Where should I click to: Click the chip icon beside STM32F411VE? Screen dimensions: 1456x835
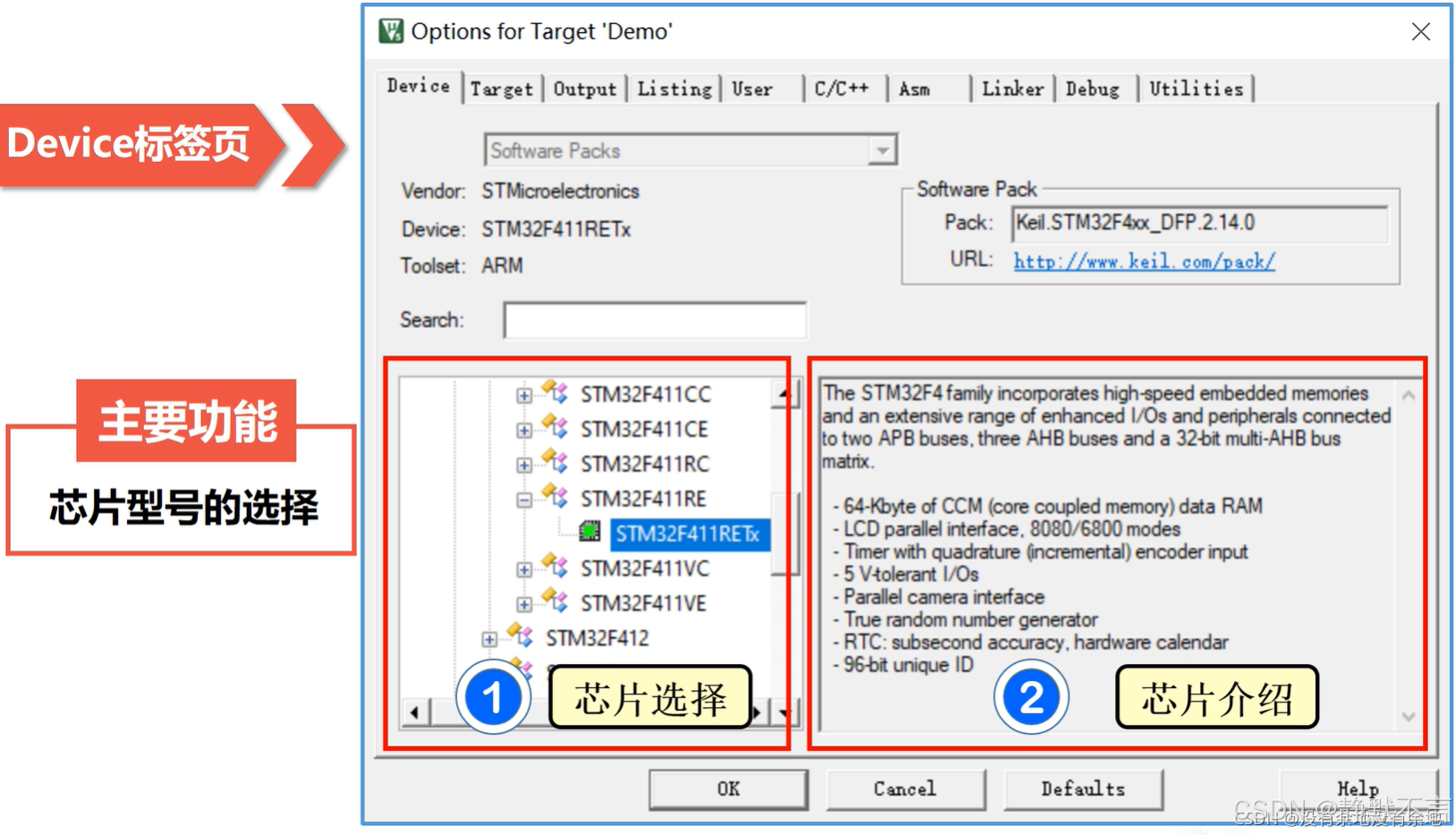pyautogui.click(x=554, y=601)
